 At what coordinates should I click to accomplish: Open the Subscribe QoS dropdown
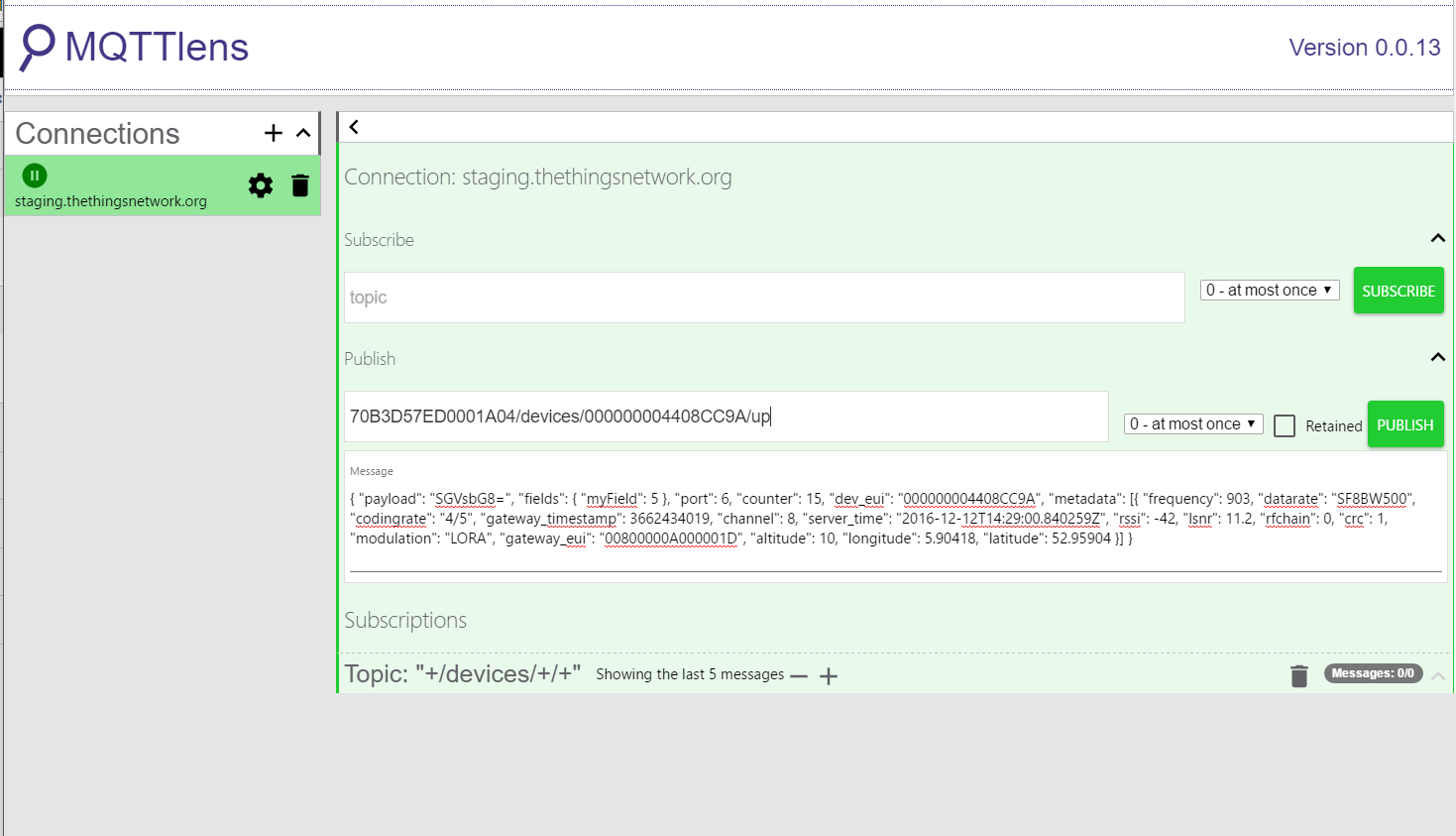pos(1270,290)
